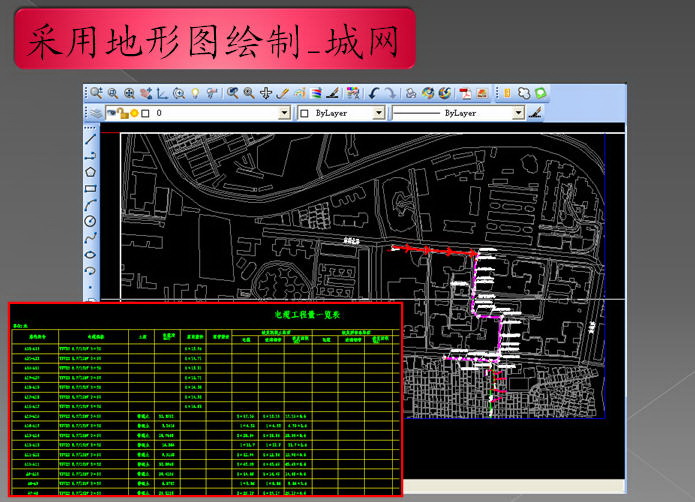Viewport: 695px width, 502px height.
Task: Click the red cable route line
Action: coord(434,251)
